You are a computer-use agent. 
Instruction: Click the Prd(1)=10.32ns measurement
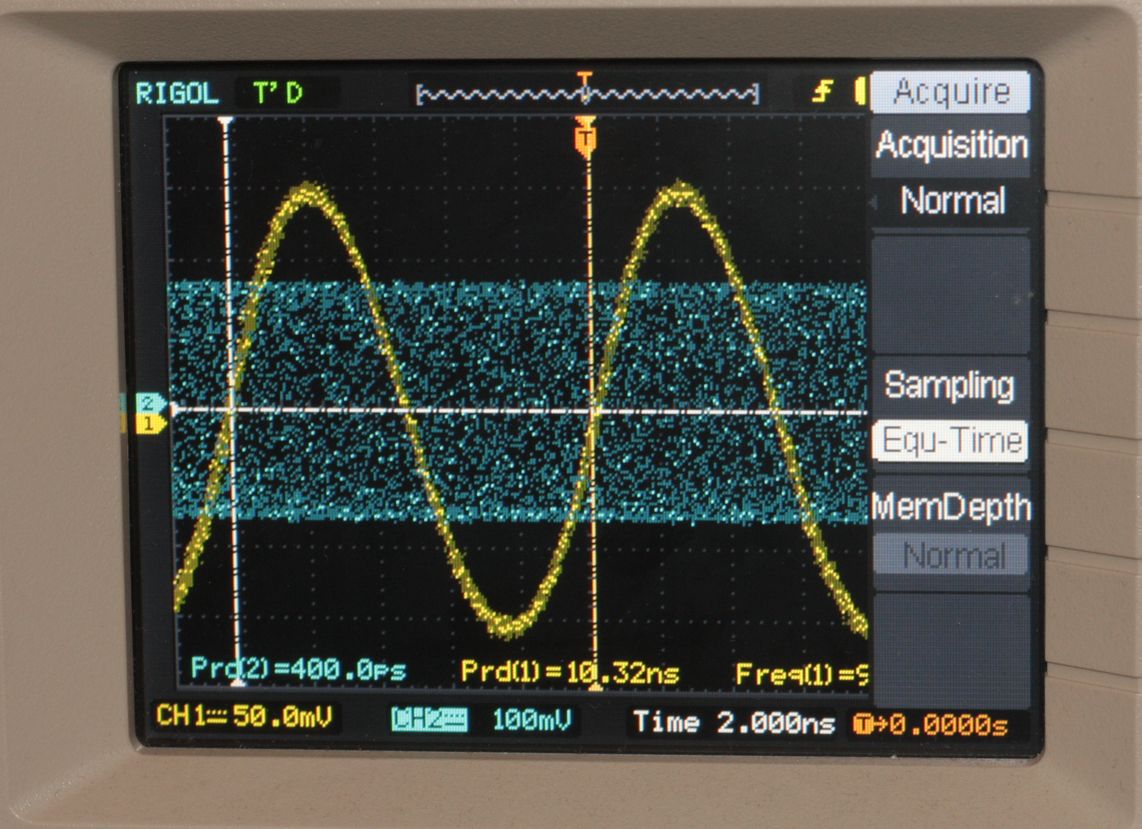570,672
